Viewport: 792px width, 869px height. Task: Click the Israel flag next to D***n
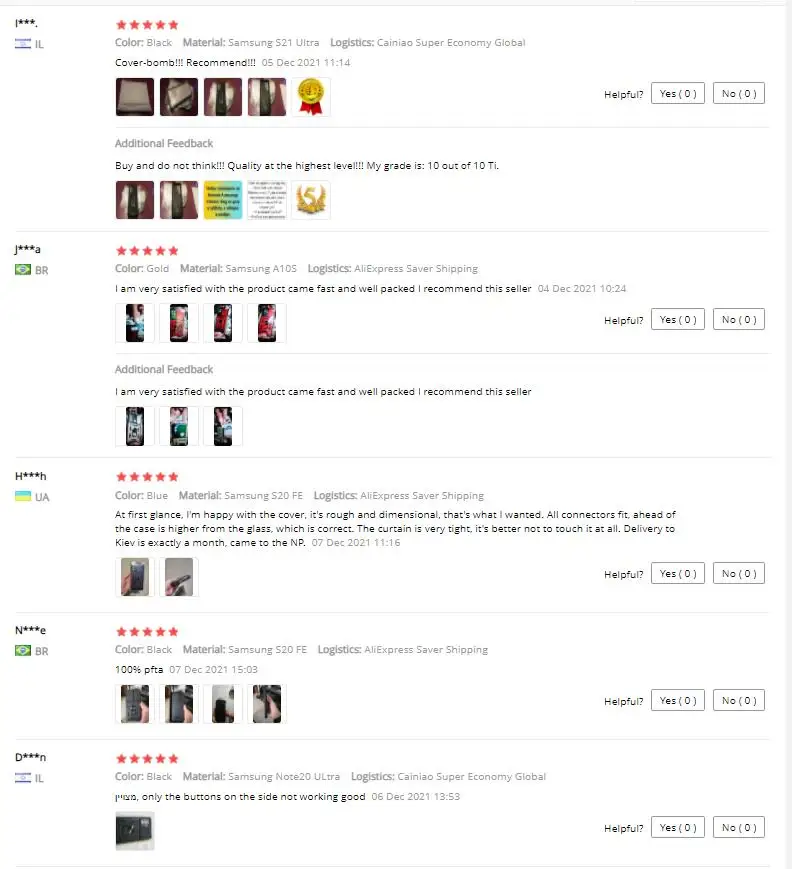click(x=23, y=778)
